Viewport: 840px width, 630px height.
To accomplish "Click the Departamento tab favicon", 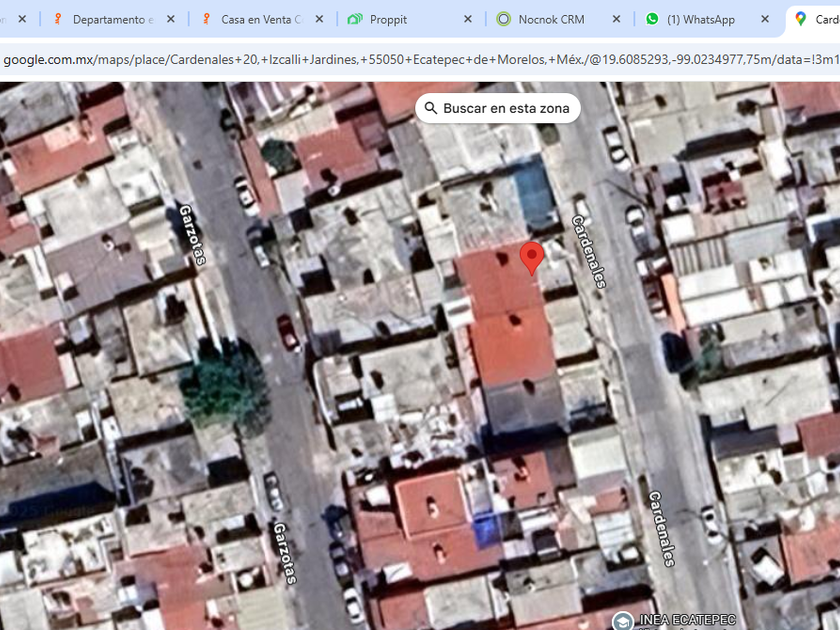I will pyautogui.click(x=57, y=19).
